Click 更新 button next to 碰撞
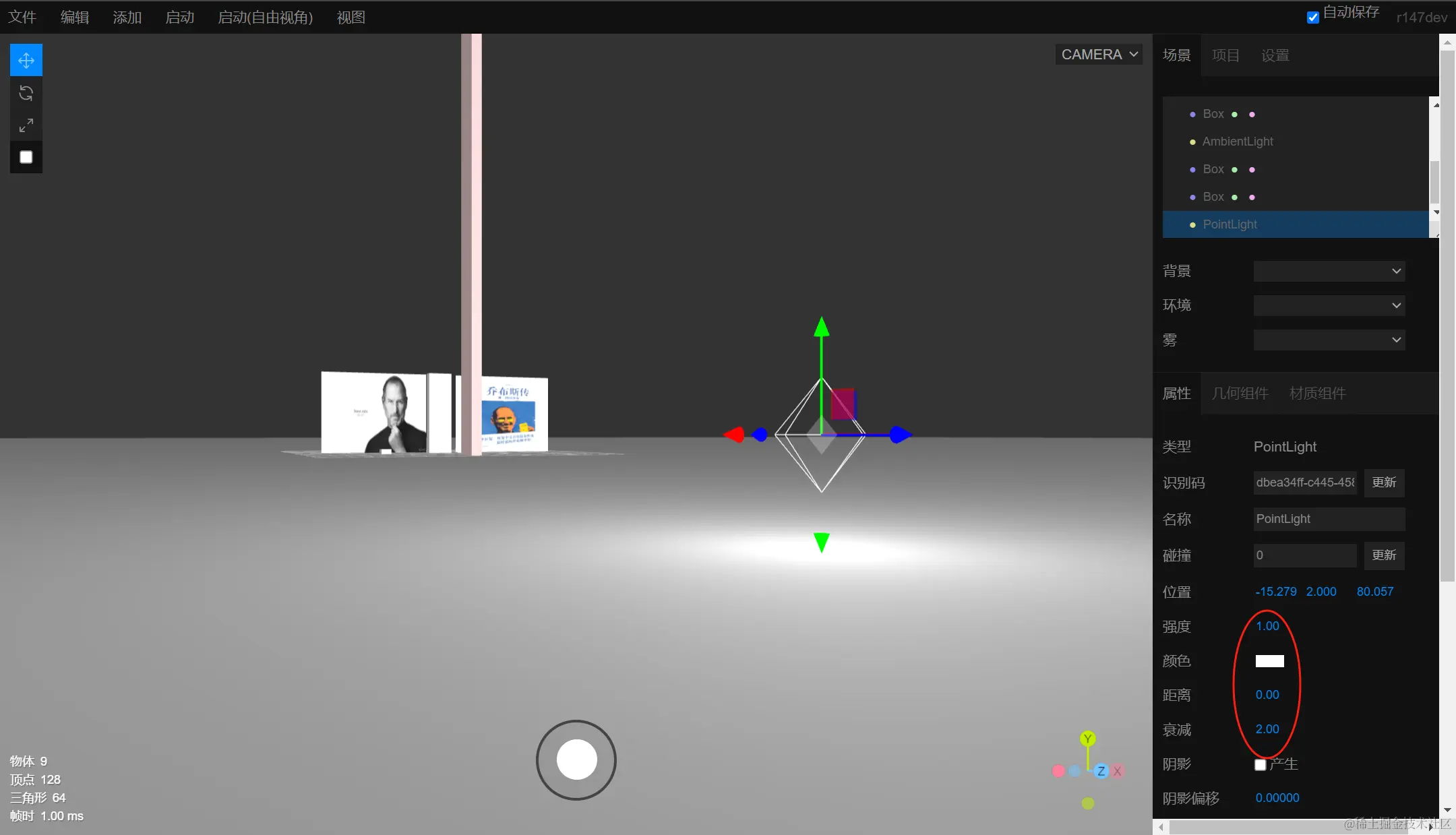The image size is (1456, 835). 1384,555
